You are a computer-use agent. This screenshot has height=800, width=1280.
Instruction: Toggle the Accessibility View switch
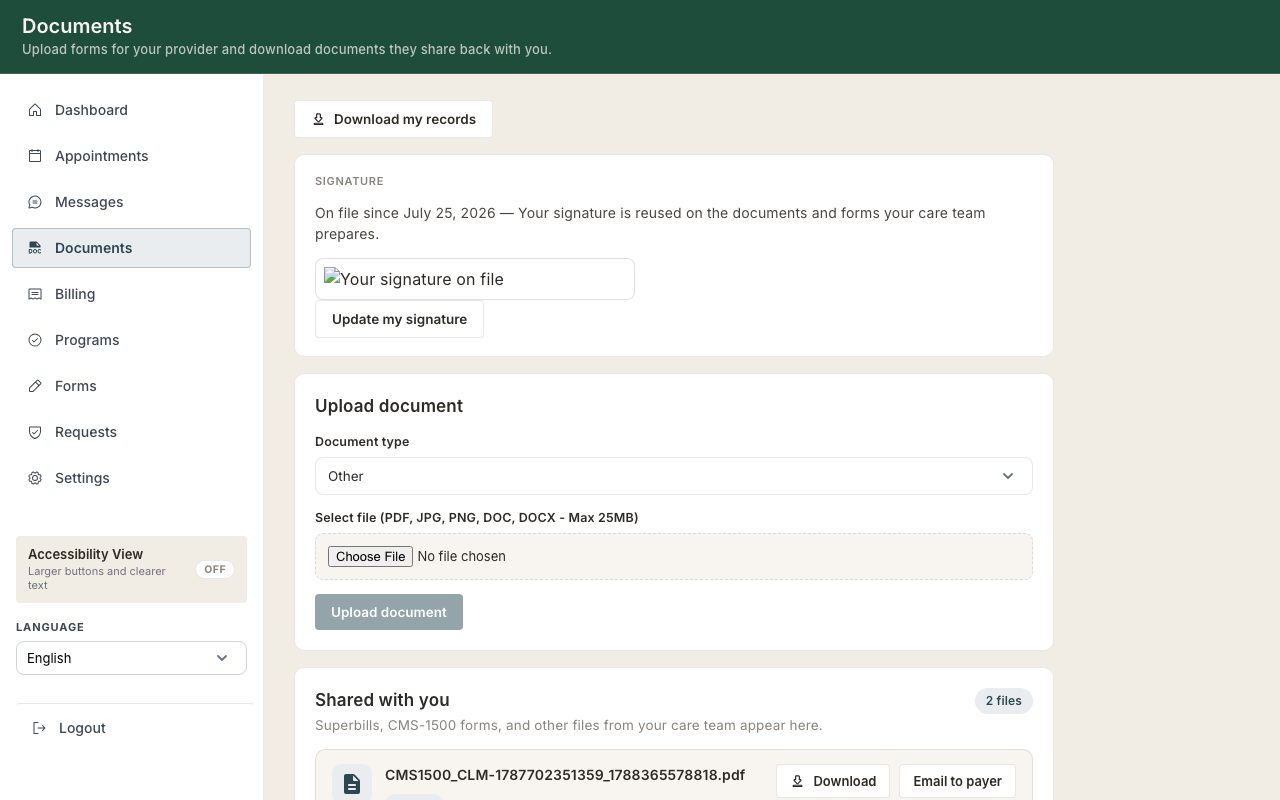point(215,569)
